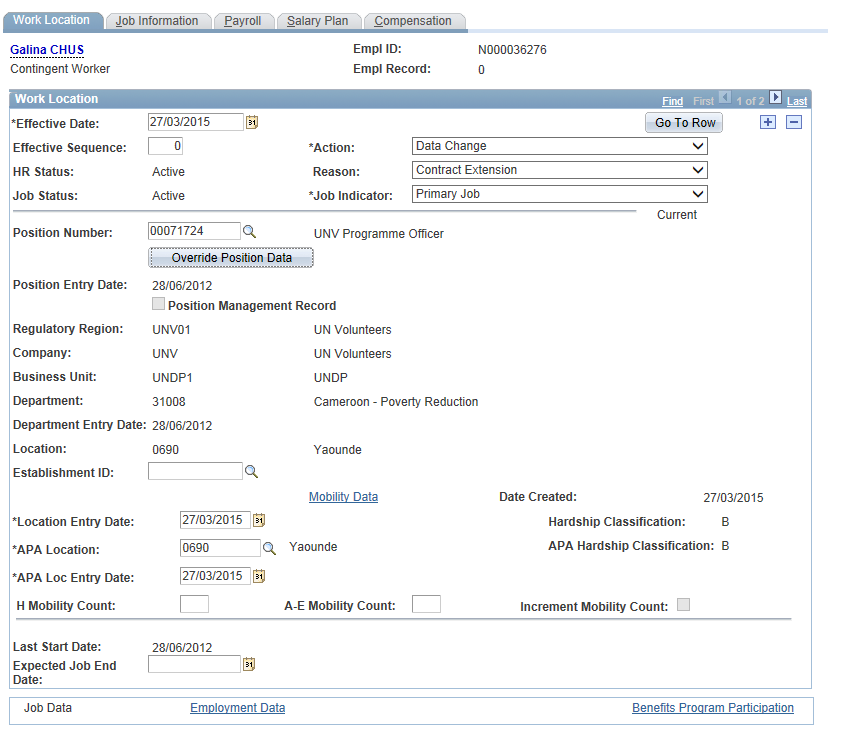Open the Action dropdown

(560, 146)
